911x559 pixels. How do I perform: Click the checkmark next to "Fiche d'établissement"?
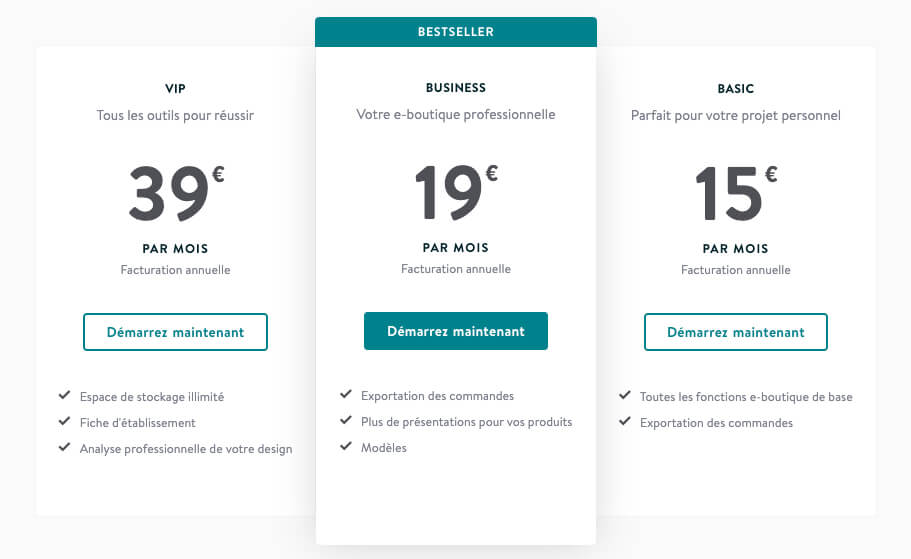coord(65,422)
